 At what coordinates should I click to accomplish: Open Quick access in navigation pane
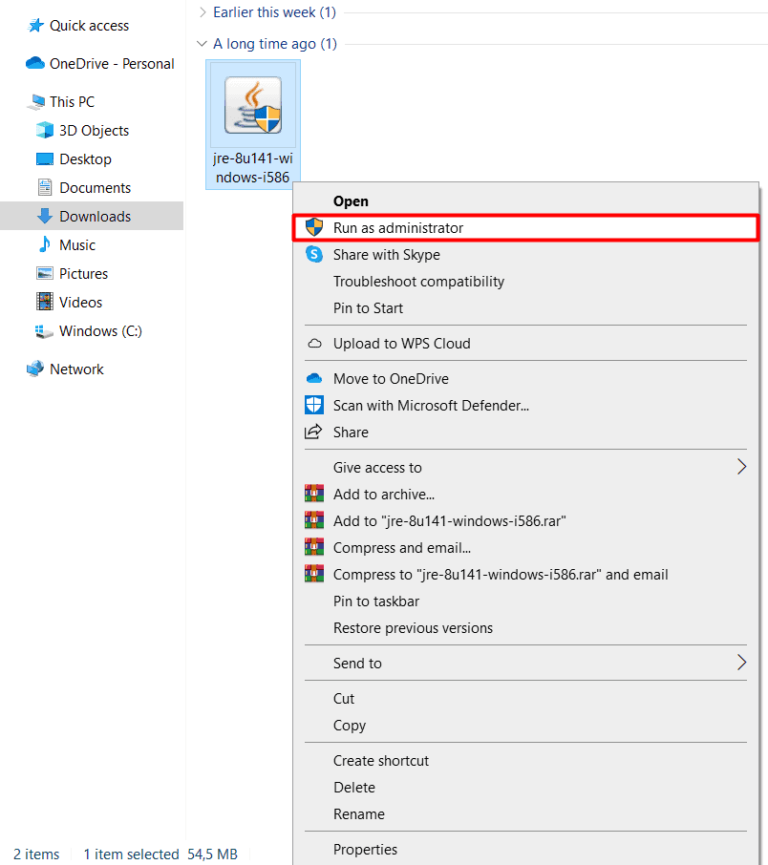coord(89,25)
